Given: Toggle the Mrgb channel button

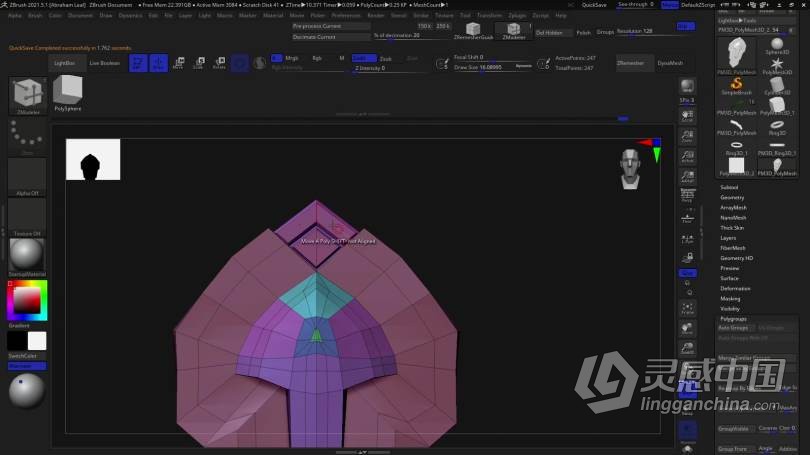Looking at the screenshot, I should tap(291, 58).
